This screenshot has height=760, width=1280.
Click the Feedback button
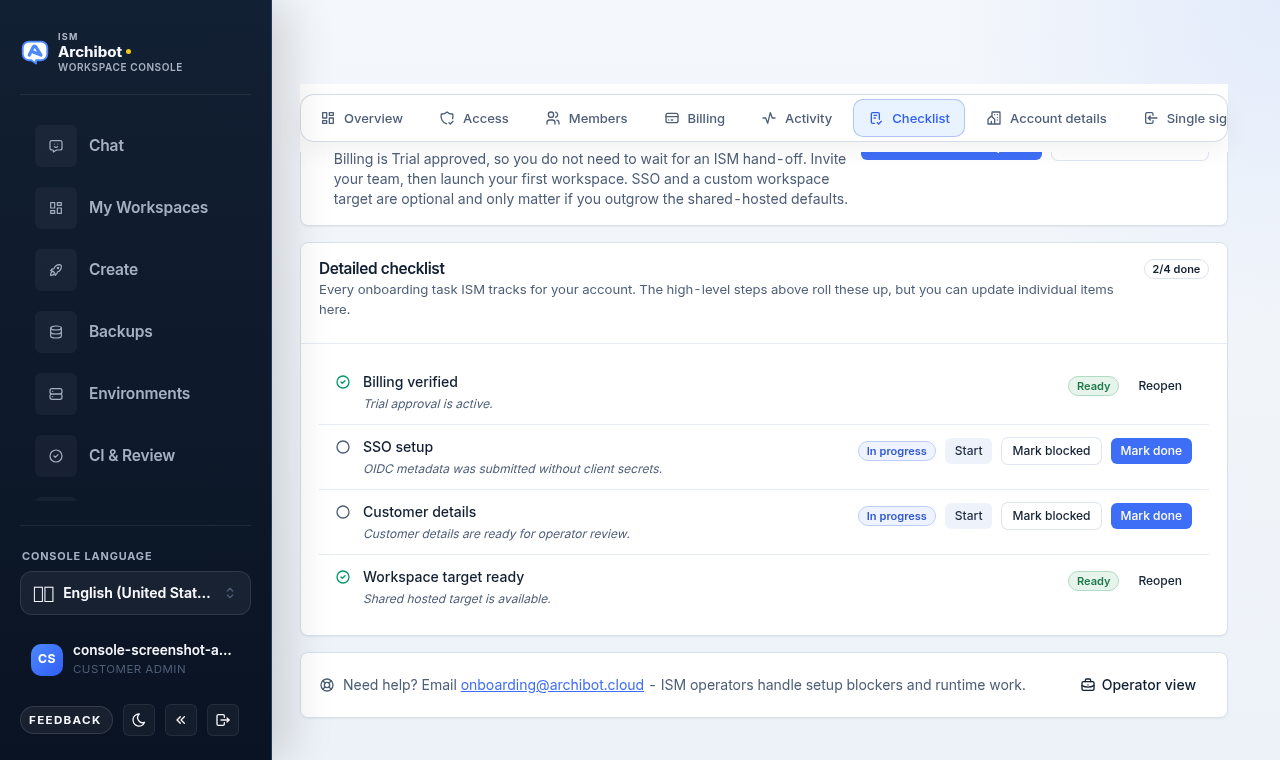[x=65, y=720]
